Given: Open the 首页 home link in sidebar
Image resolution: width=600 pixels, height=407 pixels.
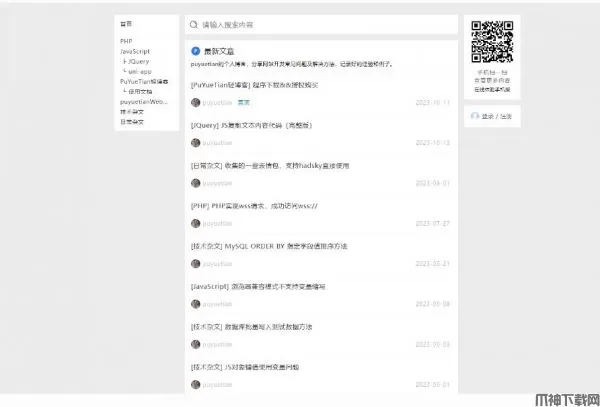Looking at the screenshot, I should [126, 24].
